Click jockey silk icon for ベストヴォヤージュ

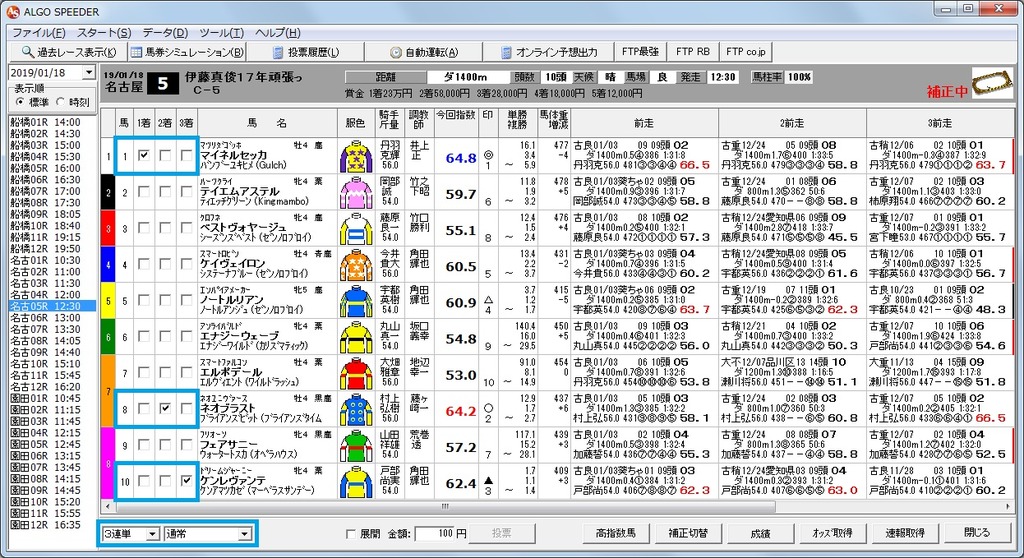tap(356, 229)
